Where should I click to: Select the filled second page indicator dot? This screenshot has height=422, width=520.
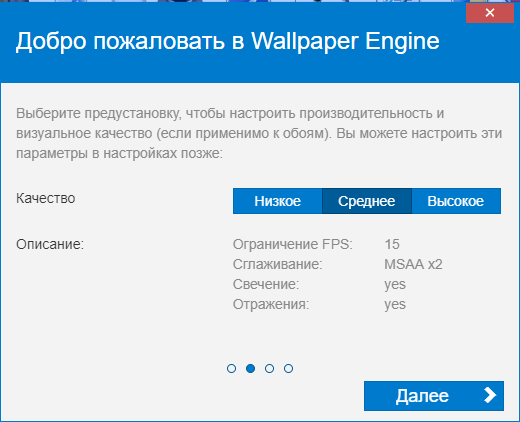click(x=250, y=368)
